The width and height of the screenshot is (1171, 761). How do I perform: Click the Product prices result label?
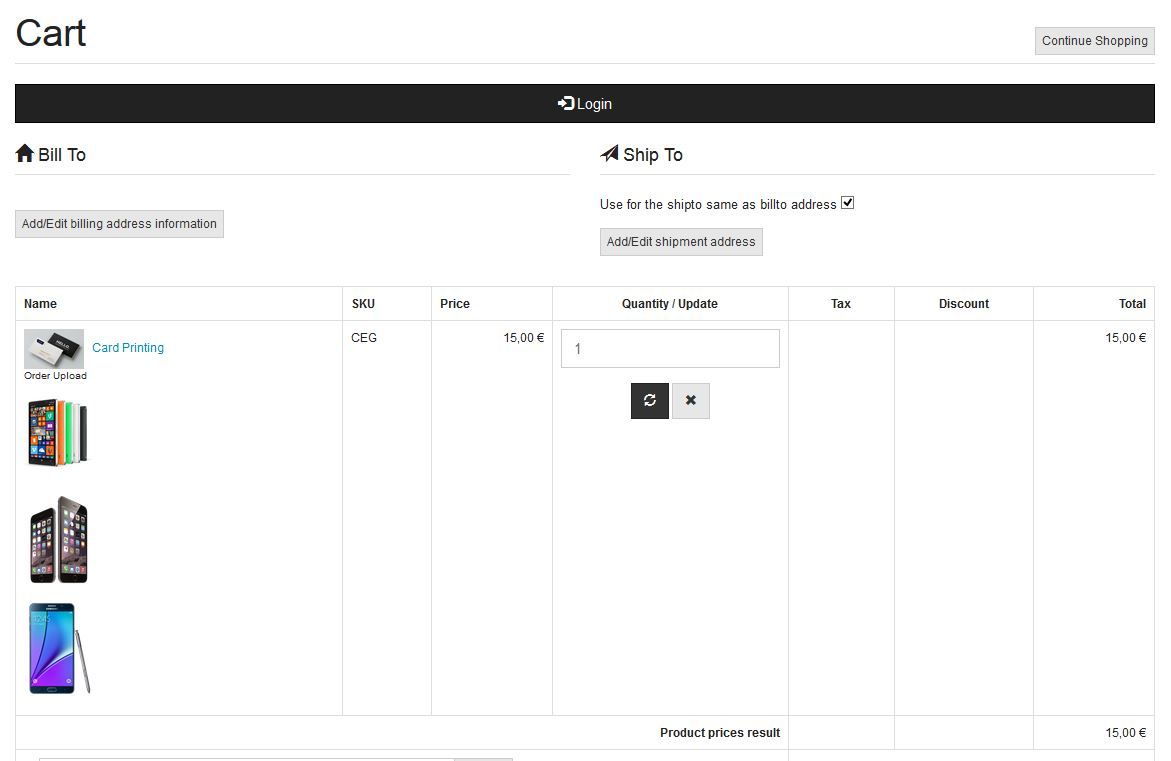coord(720,733)
